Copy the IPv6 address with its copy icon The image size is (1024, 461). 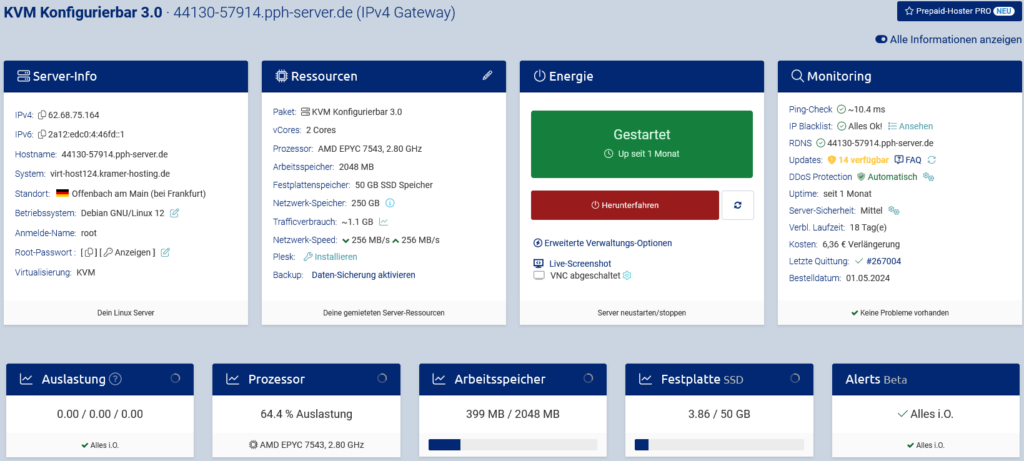pyautogui.click(x=42, y=135)
